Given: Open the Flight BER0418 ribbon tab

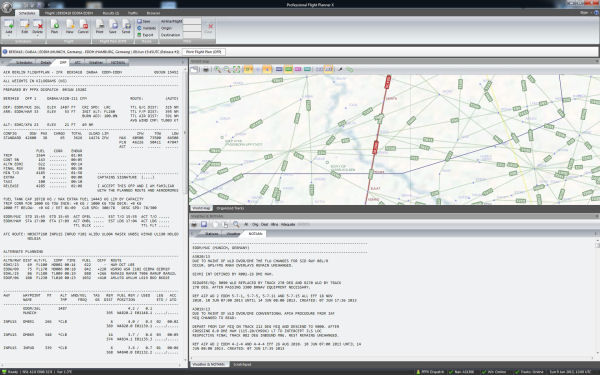Looking at the screenshot, I should [x=69, y=13].
